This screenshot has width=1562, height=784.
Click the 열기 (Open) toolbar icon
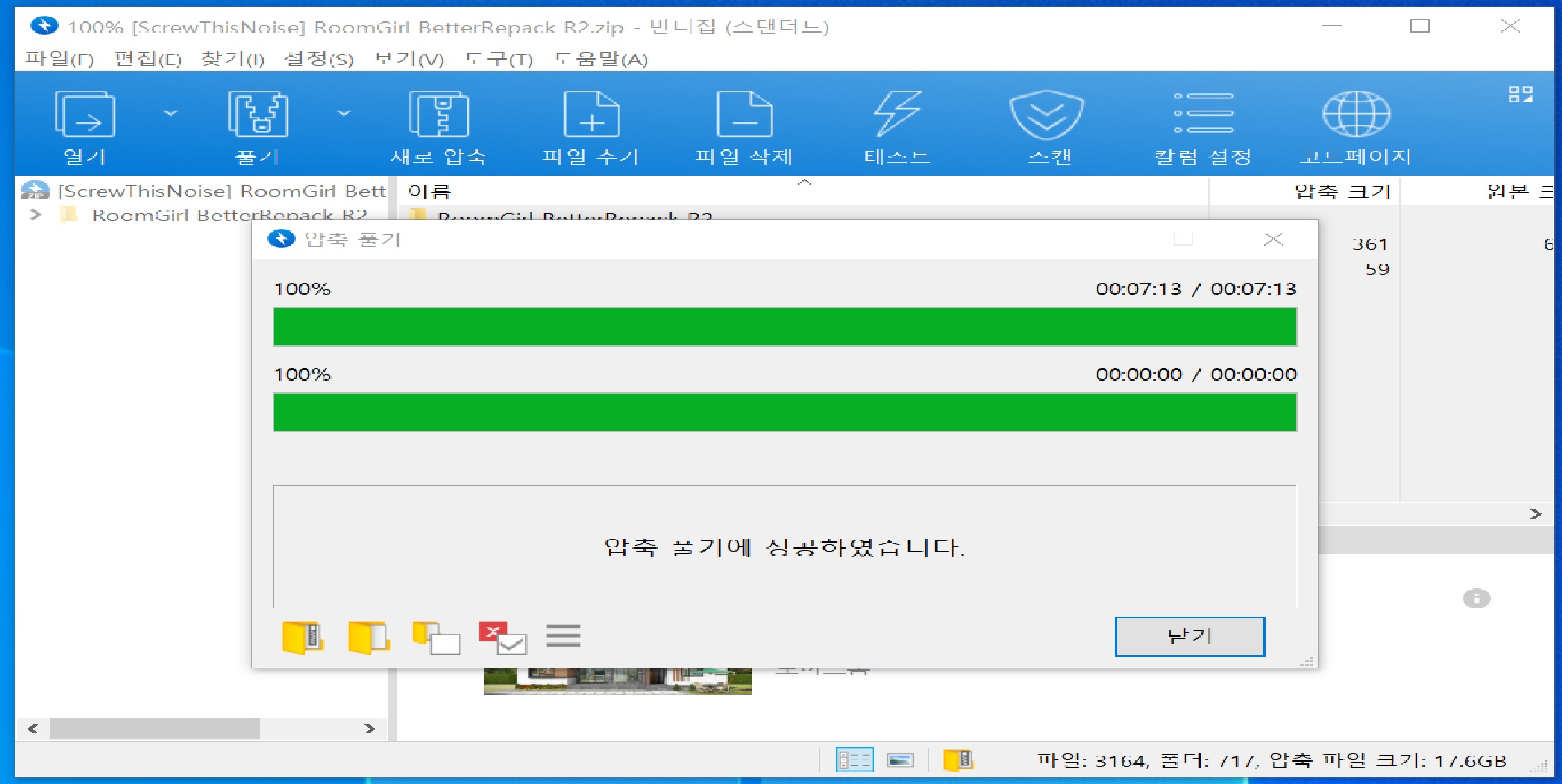[x=84, y=115]
